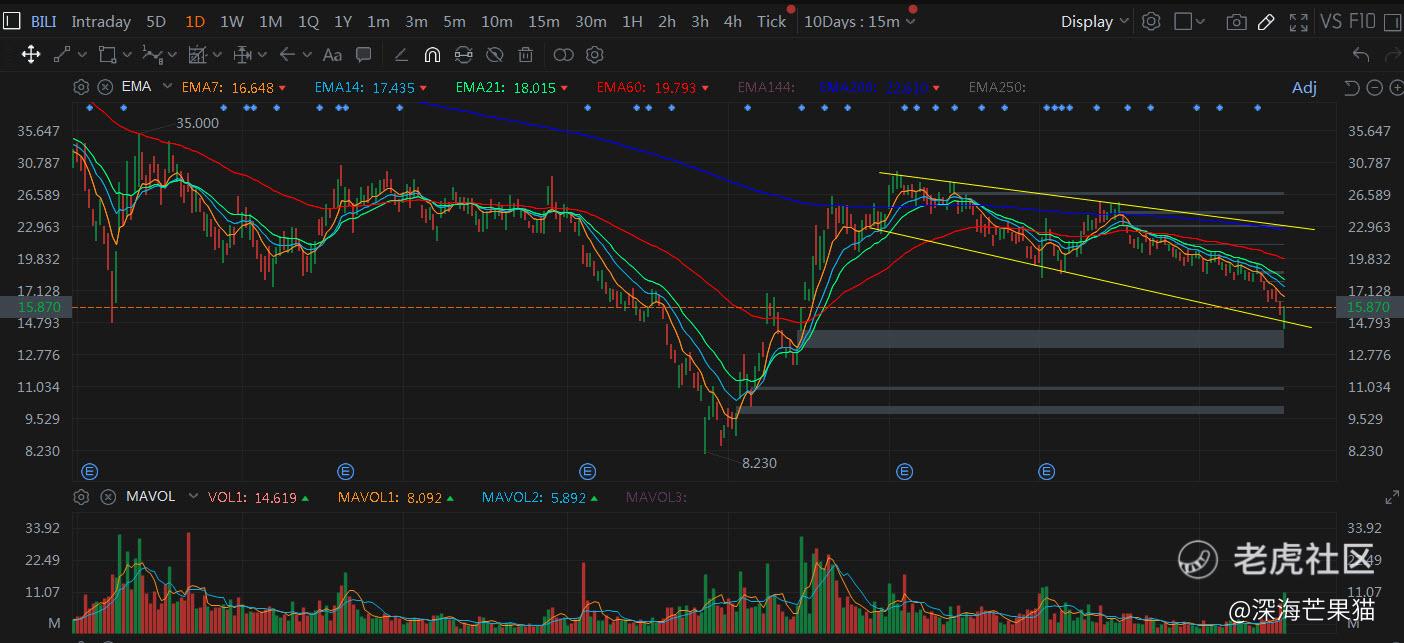The image size is (1404, 643).
Task: Toggle the EMA144 line label
Action: click(x=766, y=88)
